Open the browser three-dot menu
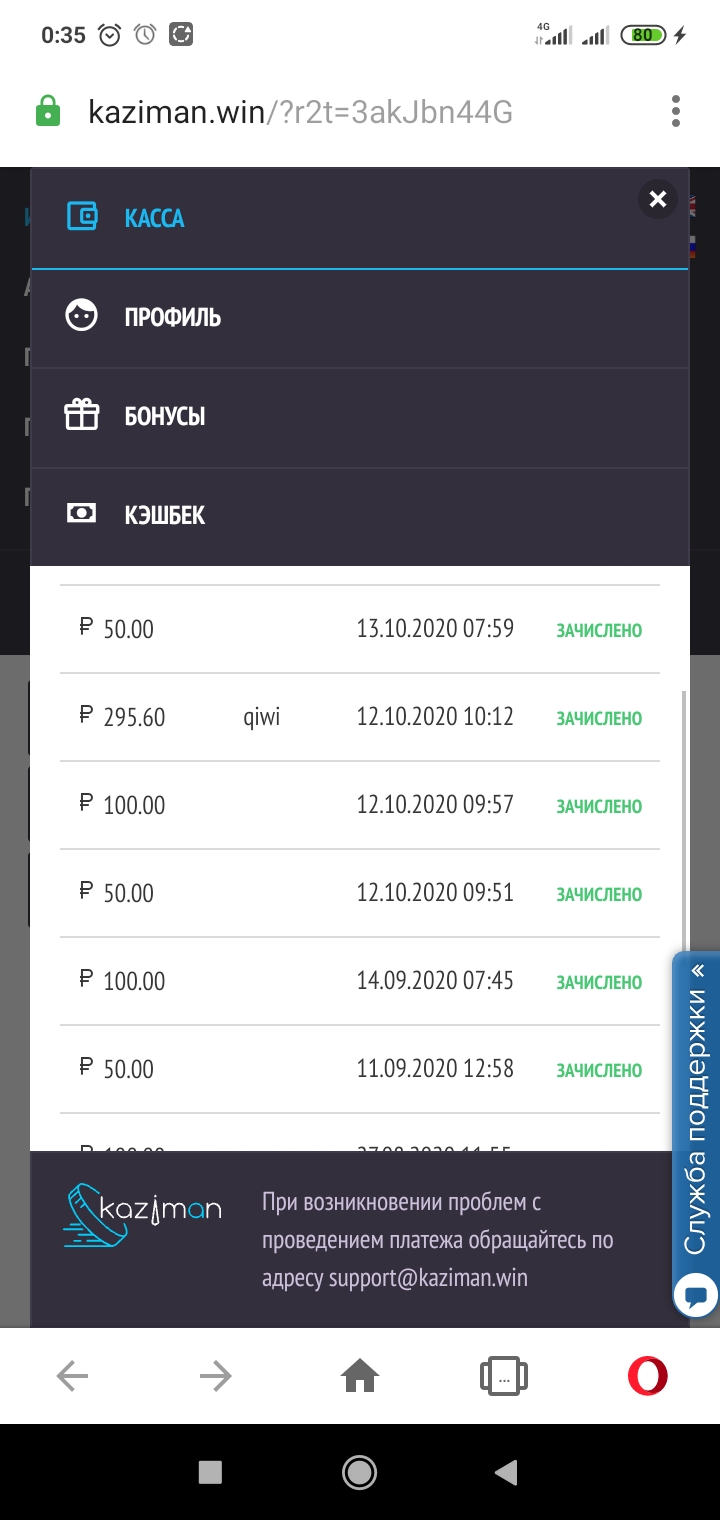The height and width of the screenshot is (1520, 720). [676, 111]
